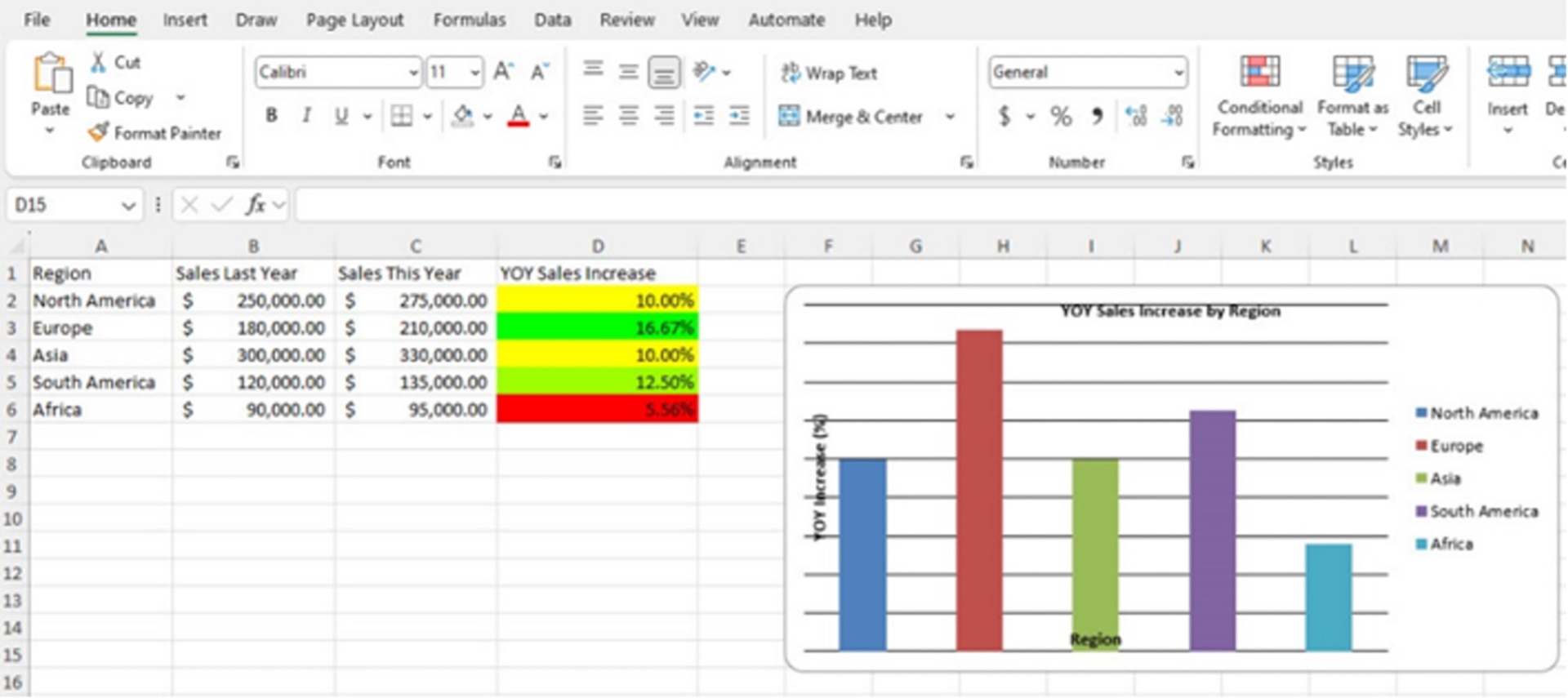
Task: Toggle Underline formatting
Action: point(341,116)
